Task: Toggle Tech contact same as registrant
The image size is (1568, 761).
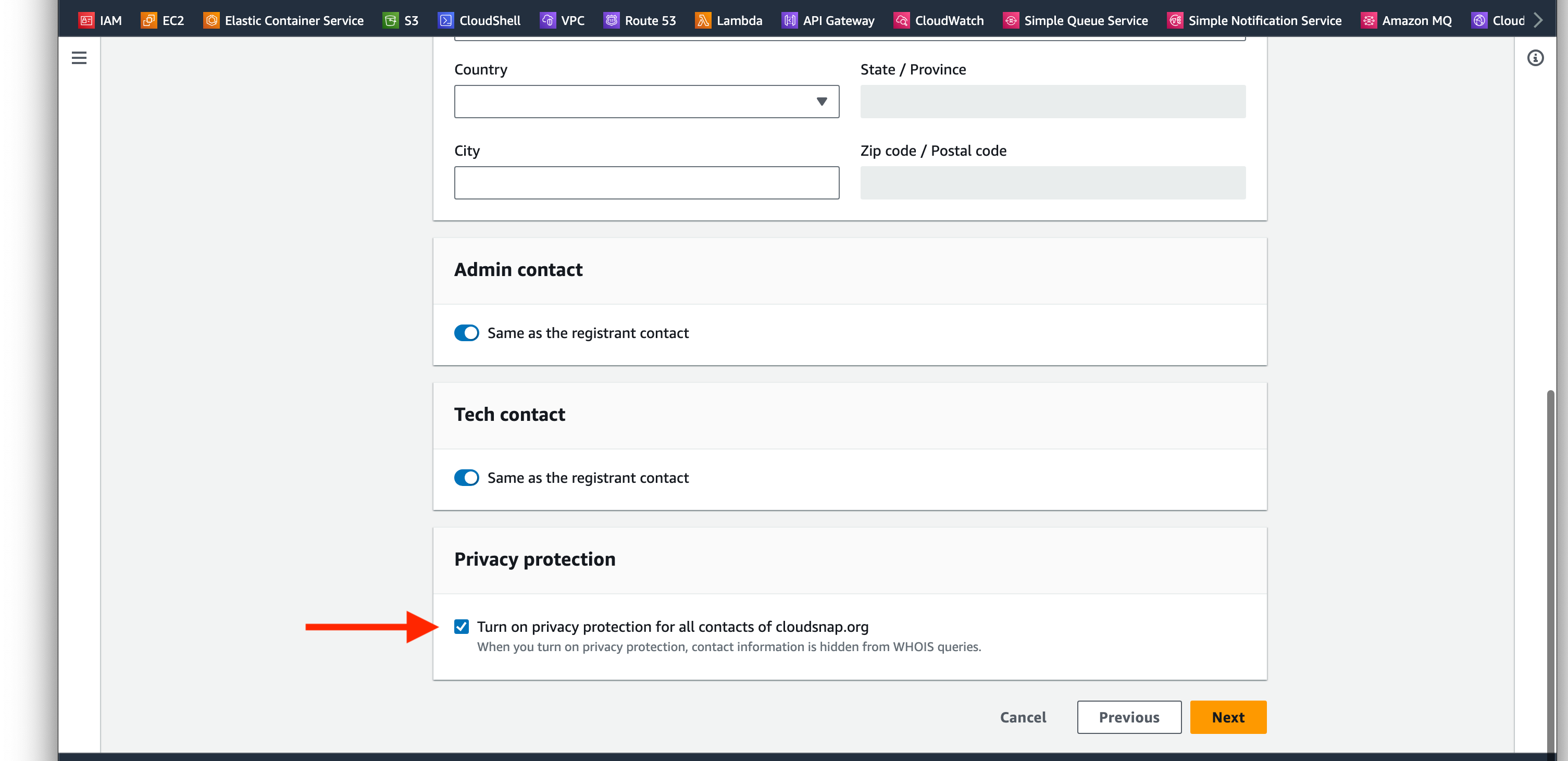Action: pyautogui.click(x=466, y=478)
